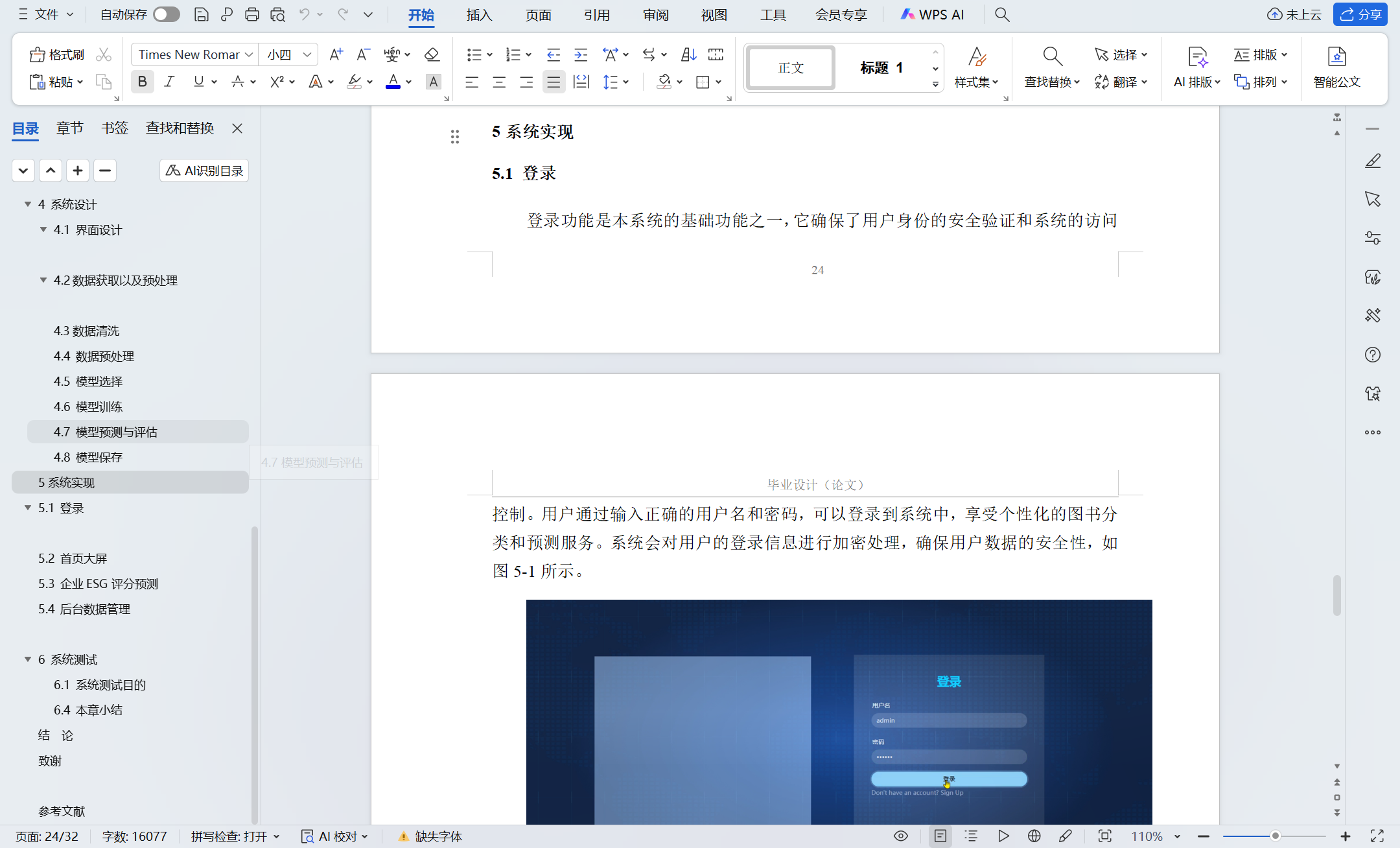This screenshot has width=1400, height=848.
Task: Click the increase font size icon
Action: [336, 54]
